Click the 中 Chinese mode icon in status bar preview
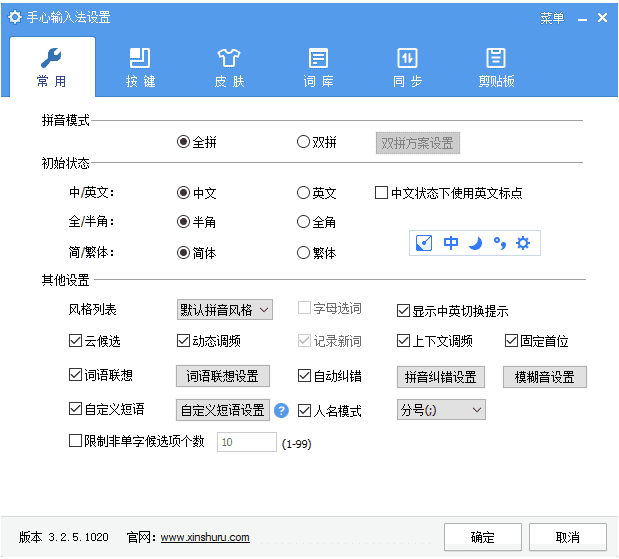619x559 pixels. (451, 243)
